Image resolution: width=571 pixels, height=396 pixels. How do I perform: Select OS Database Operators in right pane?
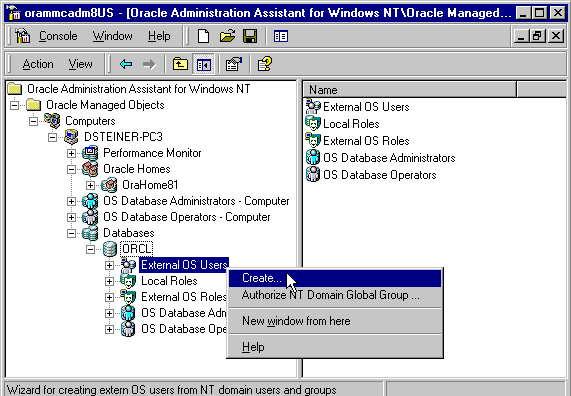pyautogui.click(x=379, y=175)
